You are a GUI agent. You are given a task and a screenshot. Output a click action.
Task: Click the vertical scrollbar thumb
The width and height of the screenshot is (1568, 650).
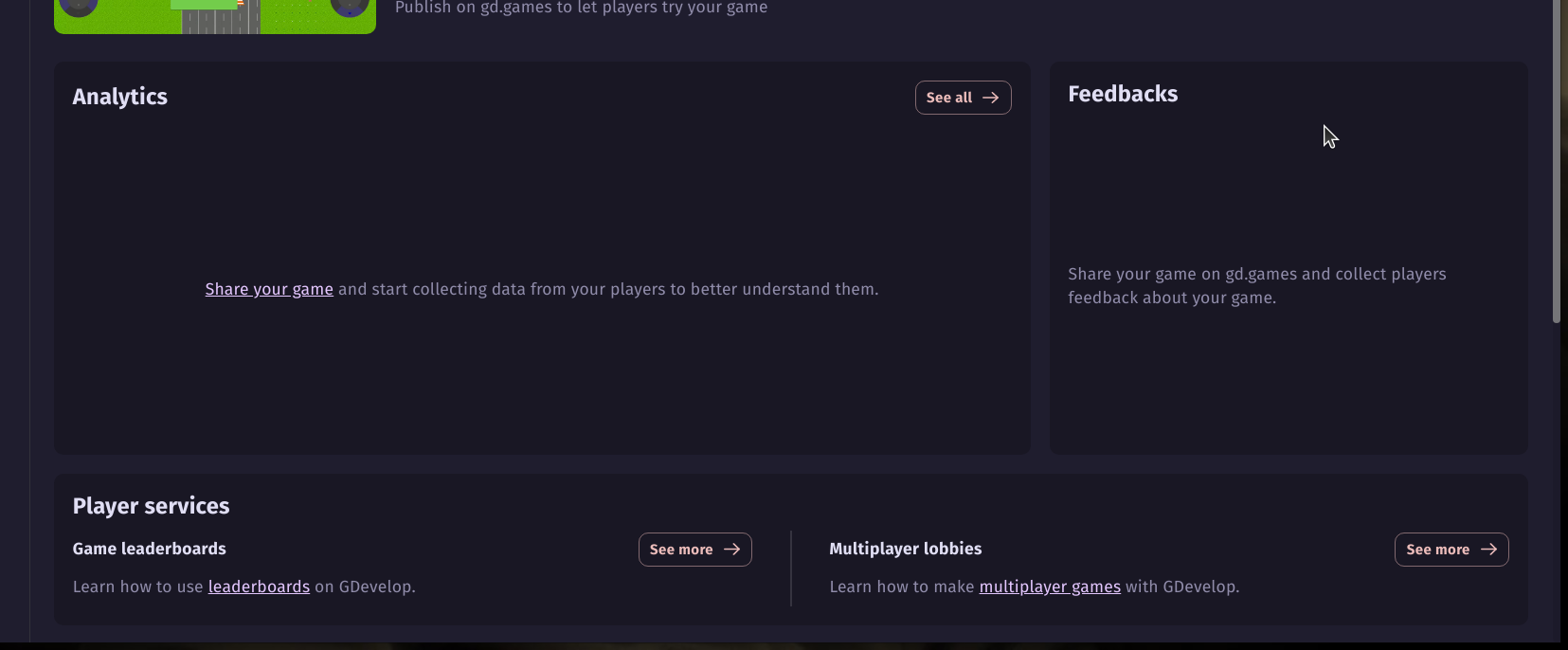(1556, 161)
